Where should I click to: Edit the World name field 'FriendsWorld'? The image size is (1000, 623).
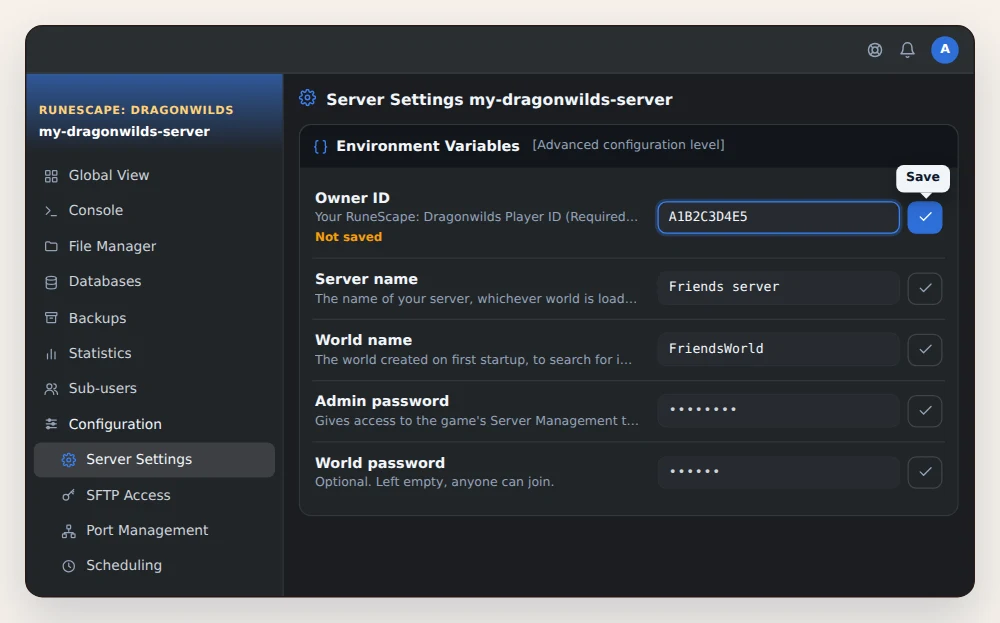778,349
